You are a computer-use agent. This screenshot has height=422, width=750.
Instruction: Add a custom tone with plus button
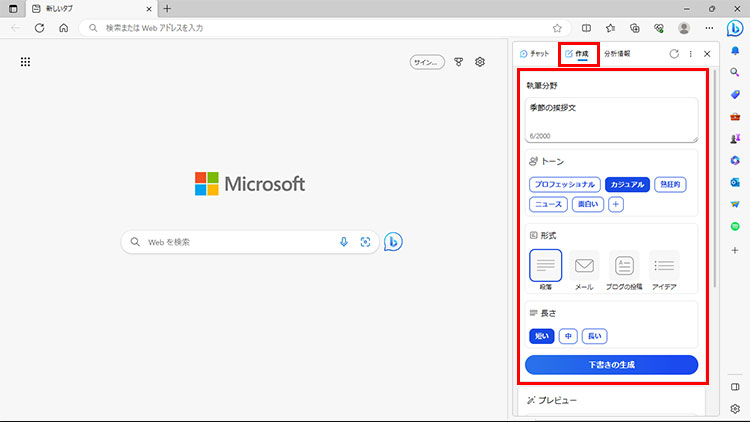[616, 204]
